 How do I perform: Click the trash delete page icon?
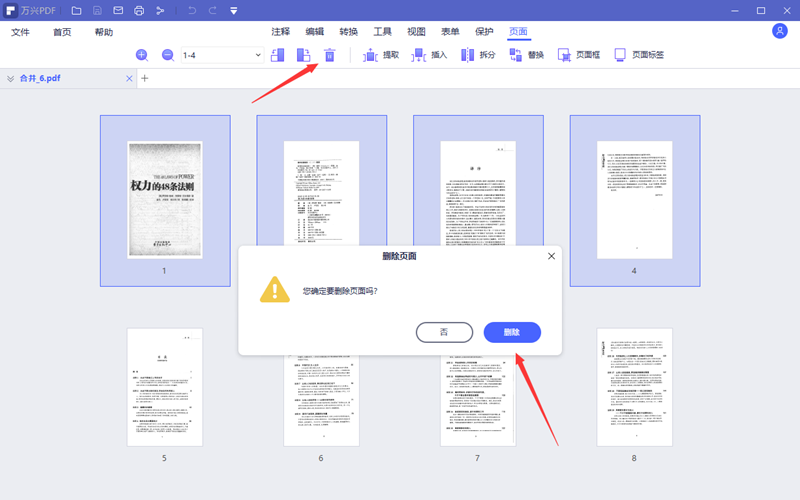click(x=329, y=55)
